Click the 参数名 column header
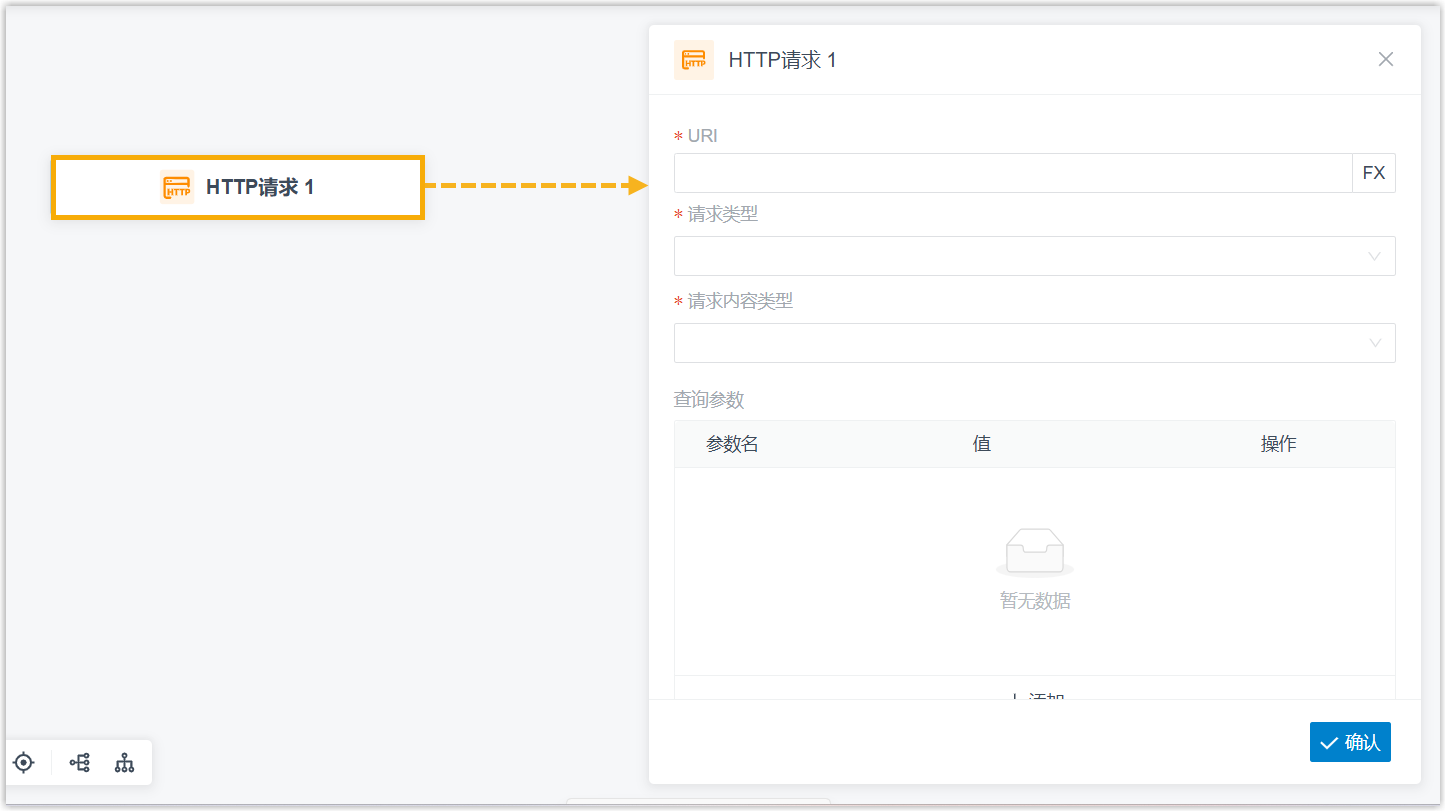This screenshot has height=812, width=1446. [732, 444]
